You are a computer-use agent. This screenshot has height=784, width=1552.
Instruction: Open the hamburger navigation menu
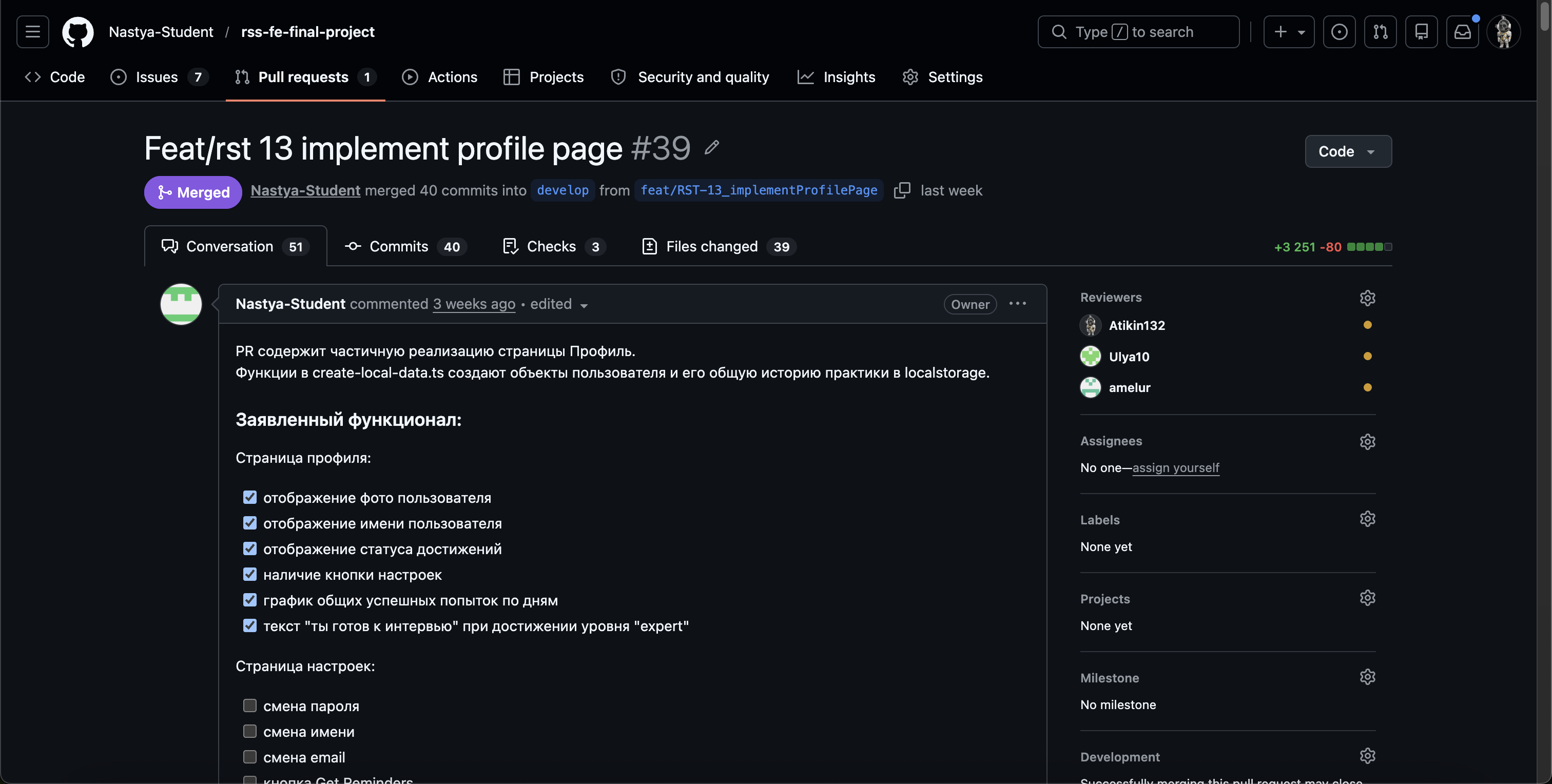(x=32, y=32)
